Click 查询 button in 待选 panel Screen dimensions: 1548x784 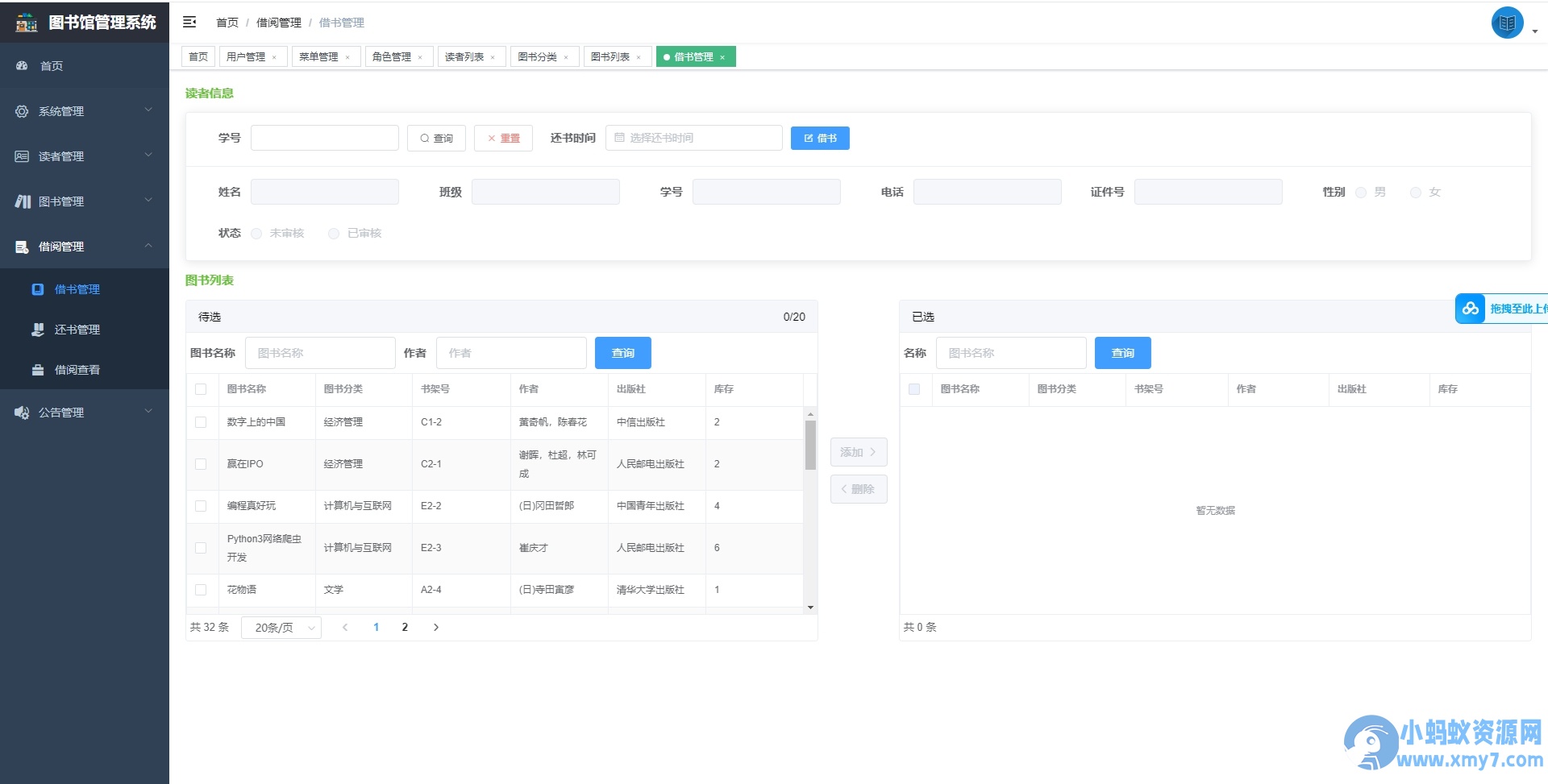pos(623,353)
